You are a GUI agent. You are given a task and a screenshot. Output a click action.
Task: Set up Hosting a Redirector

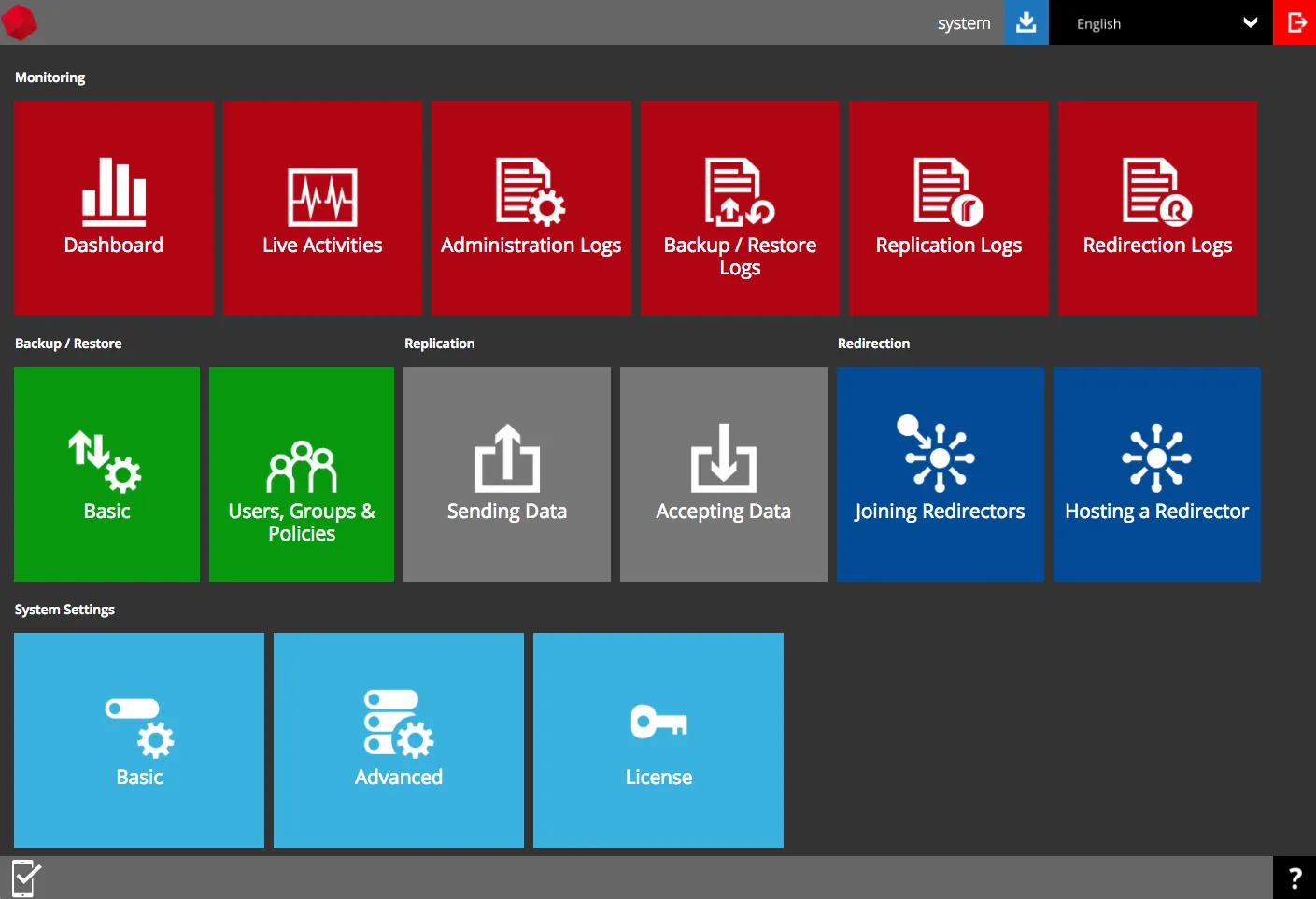coord(1156,473)
